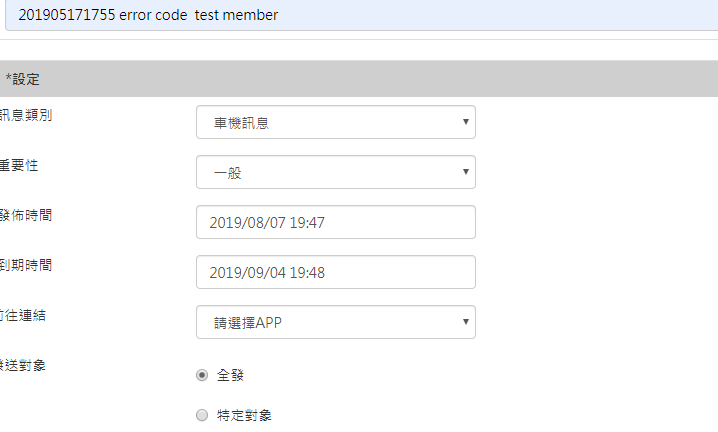
Task: Click the 特定對象 option label text
Action: [x=244, y=414]
